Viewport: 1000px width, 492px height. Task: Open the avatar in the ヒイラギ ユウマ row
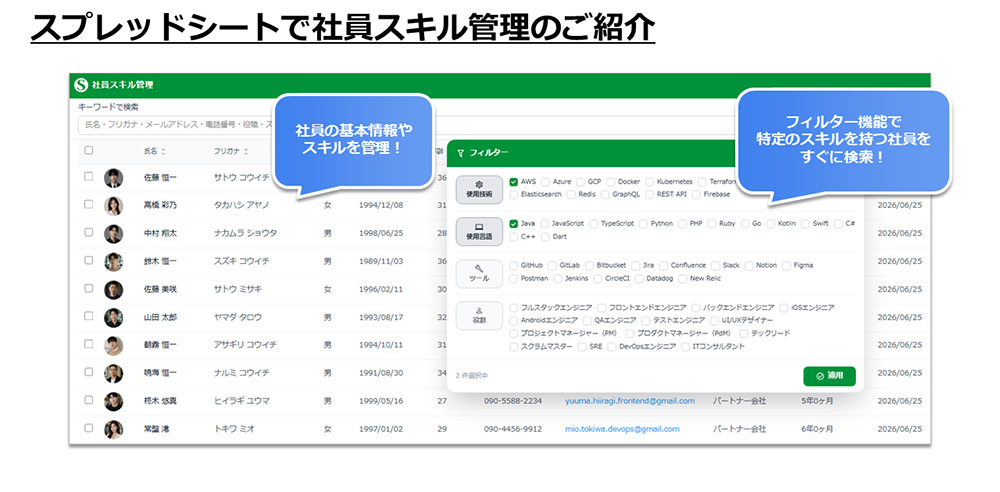pos(114,401)
